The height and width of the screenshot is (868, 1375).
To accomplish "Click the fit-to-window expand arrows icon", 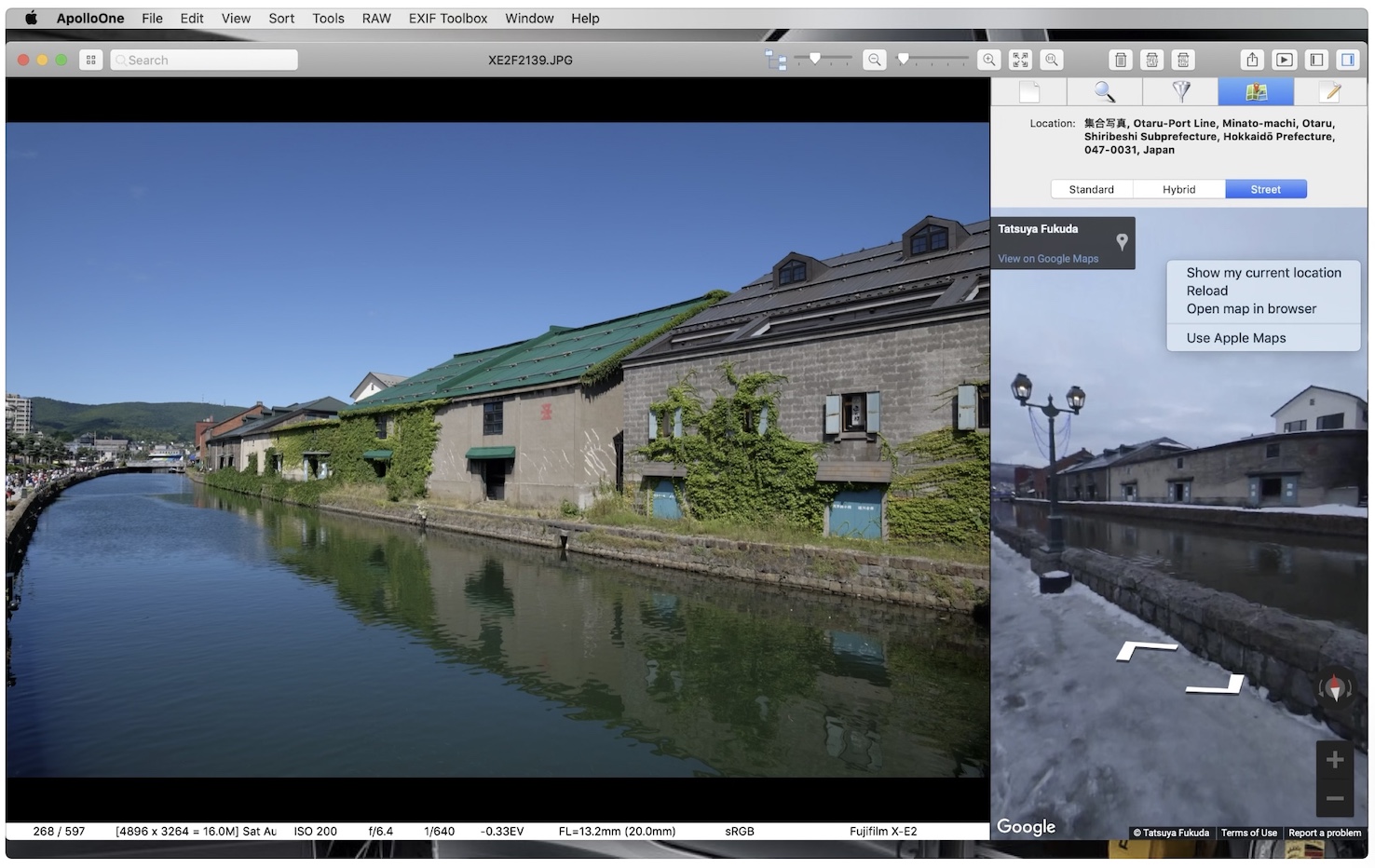I will coord(1020,60).
